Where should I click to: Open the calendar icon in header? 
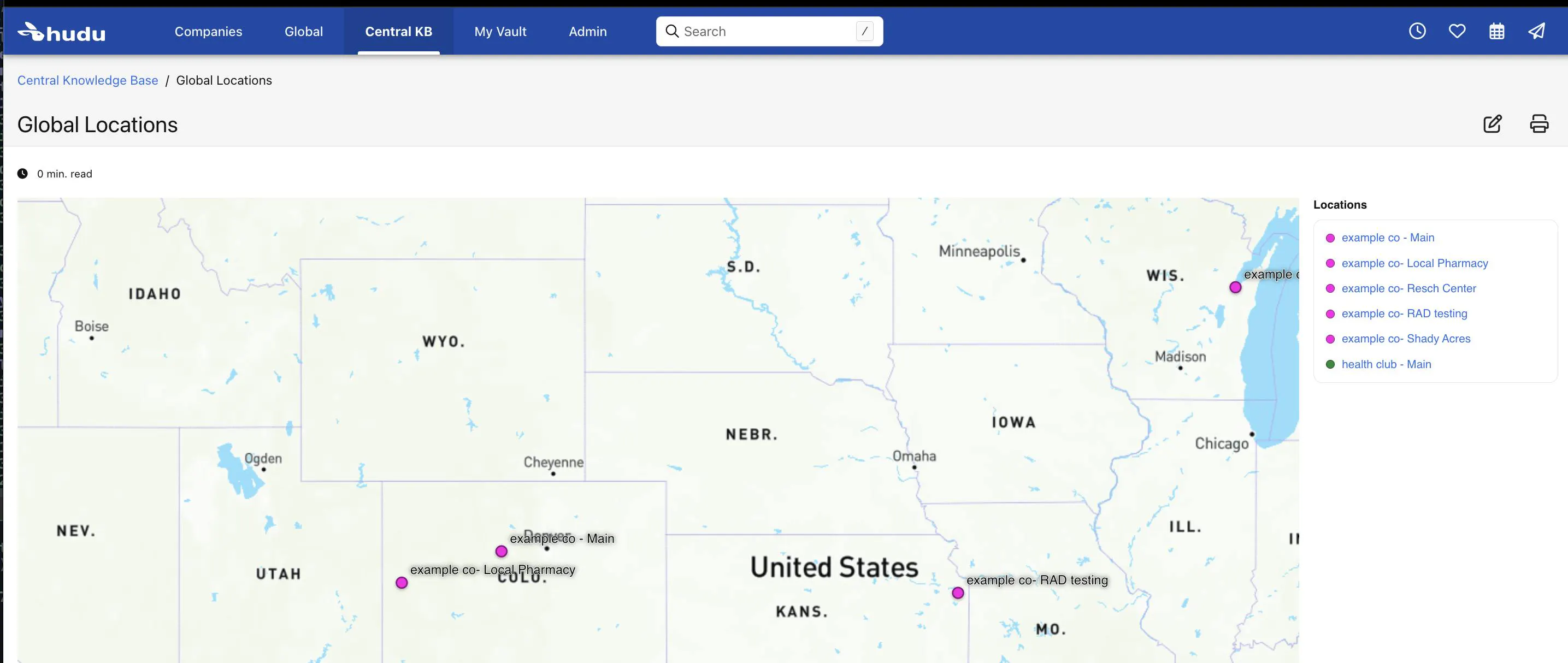click(1496, 31)
